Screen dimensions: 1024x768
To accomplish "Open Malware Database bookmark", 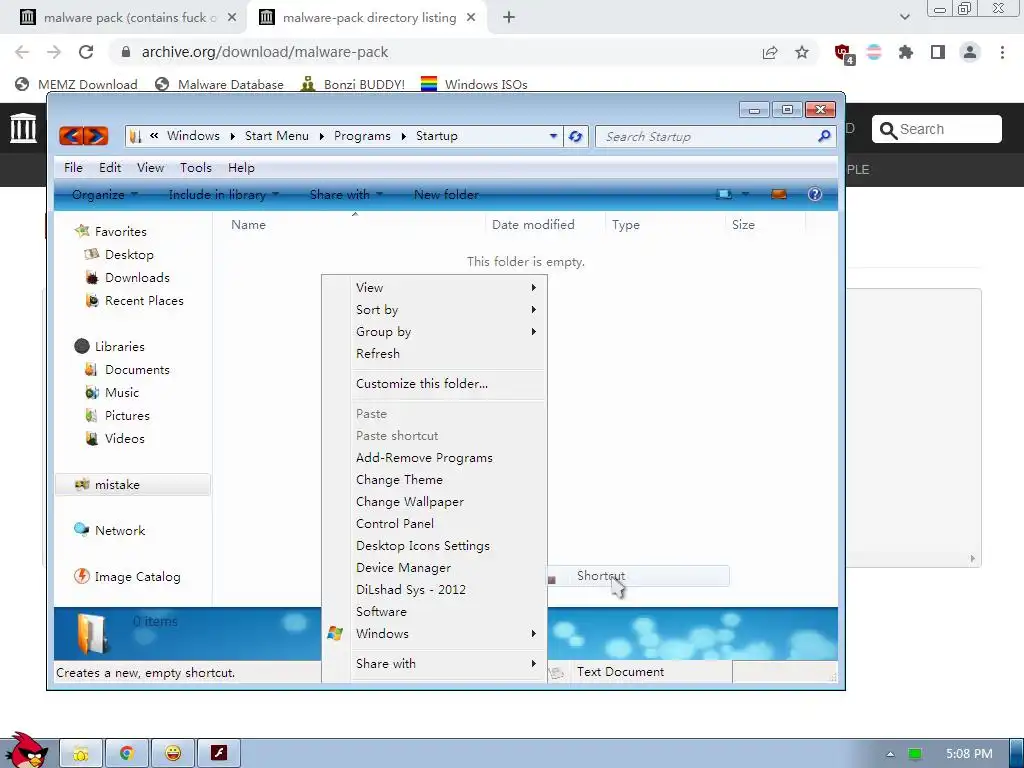I will pyautogui.click(x=219, y=84).
